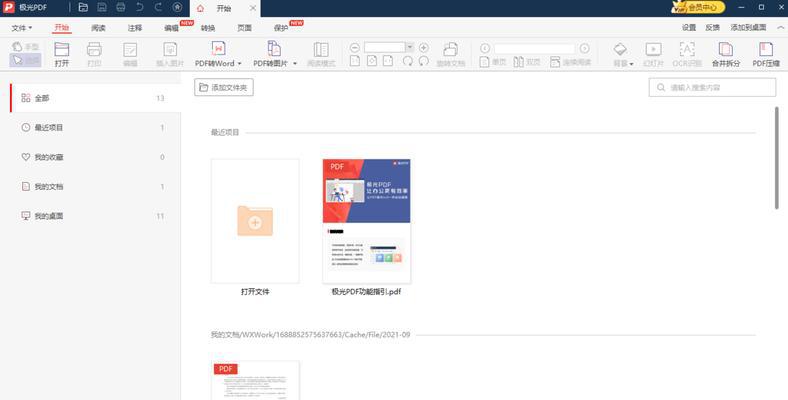The image size is (788, 400).
Task: Select the 手型 (Hand) tool
Action: tap(25, 47)
